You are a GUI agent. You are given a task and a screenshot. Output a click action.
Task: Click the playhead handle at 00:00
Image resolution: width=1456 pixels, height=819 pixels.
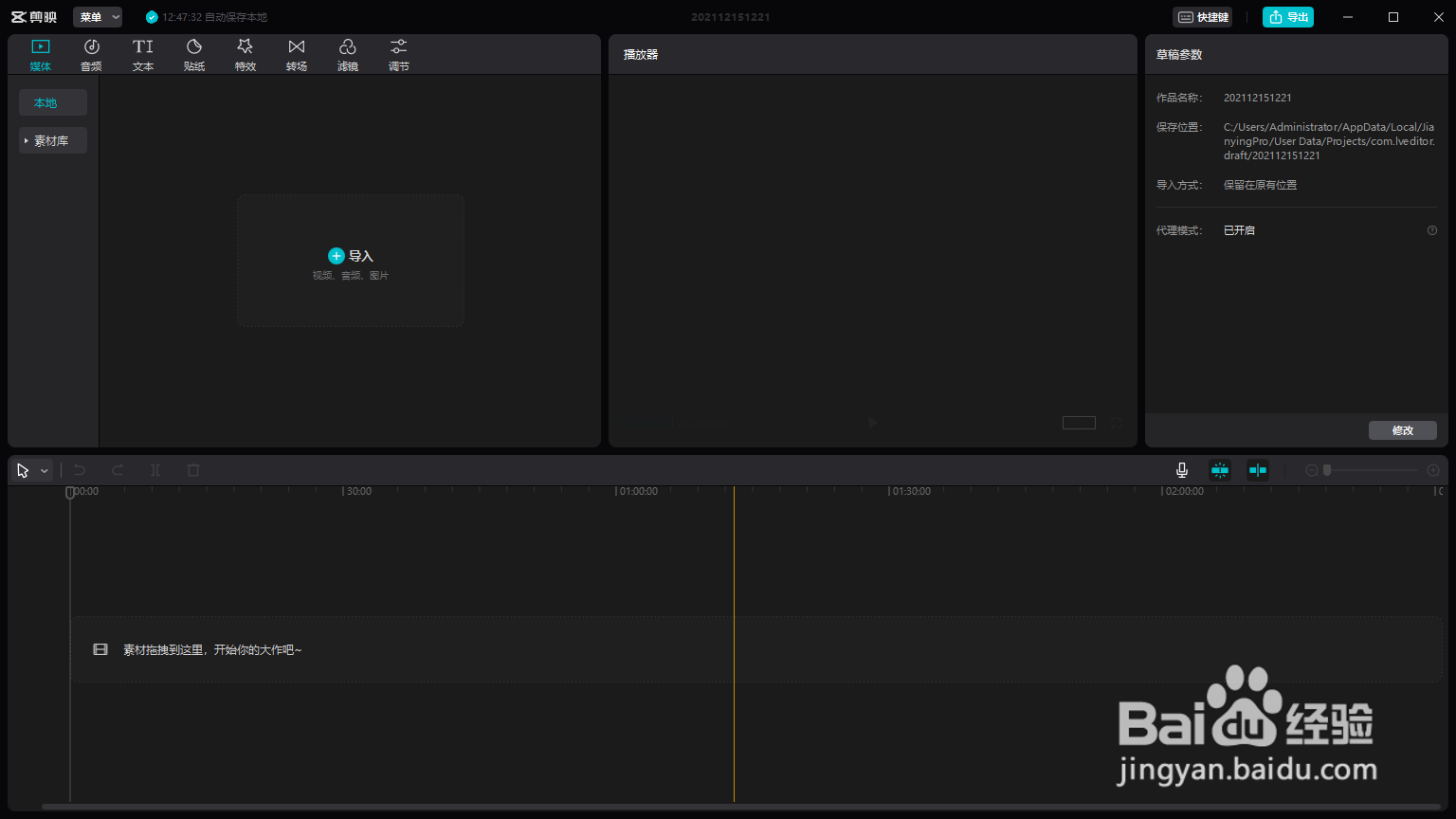tap(69, 492)
